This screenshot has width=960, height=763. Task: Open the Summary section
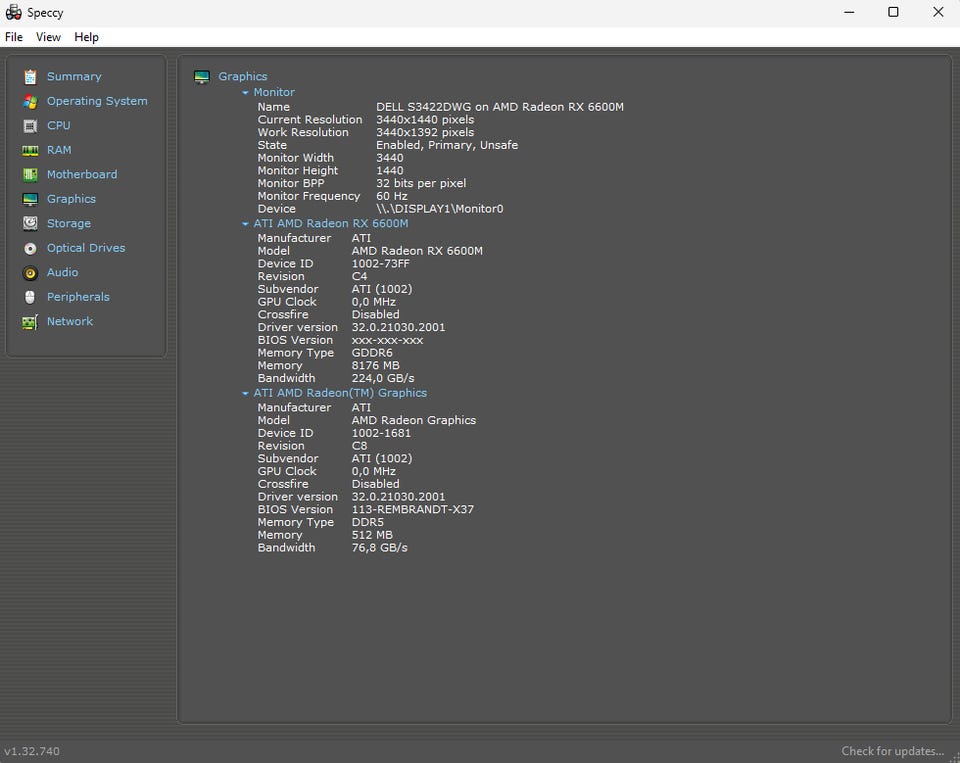coord(74,77)
